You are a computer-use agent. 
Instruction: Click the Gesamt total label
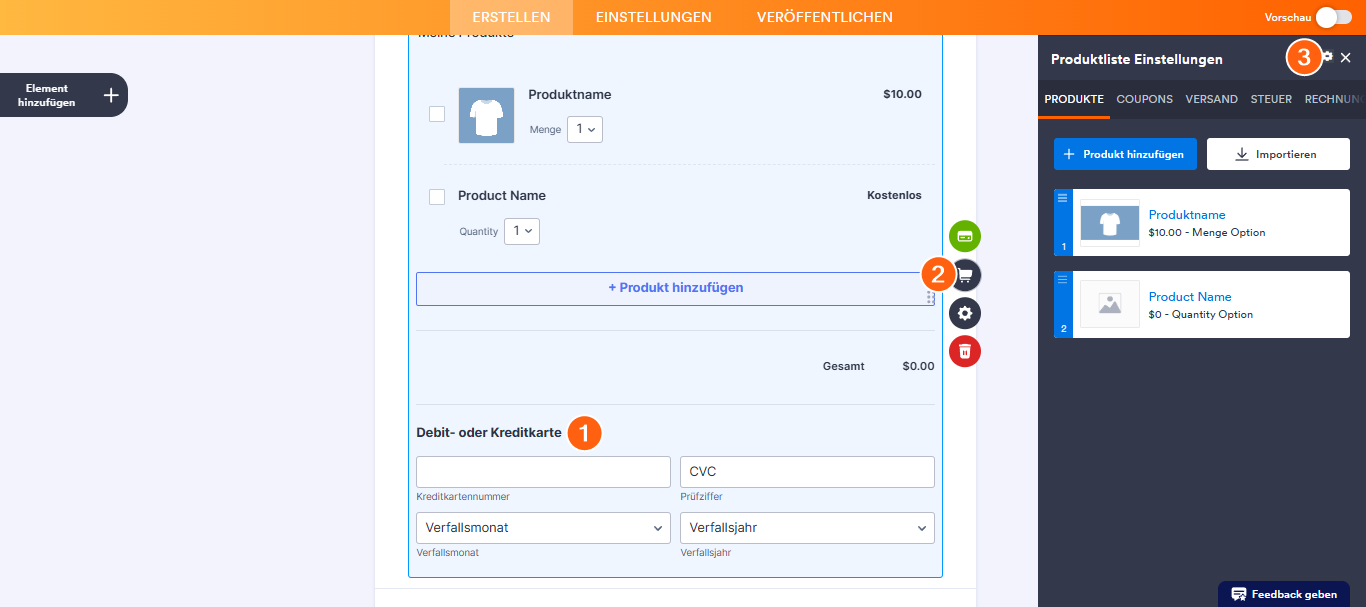click(x=843, y=366)
